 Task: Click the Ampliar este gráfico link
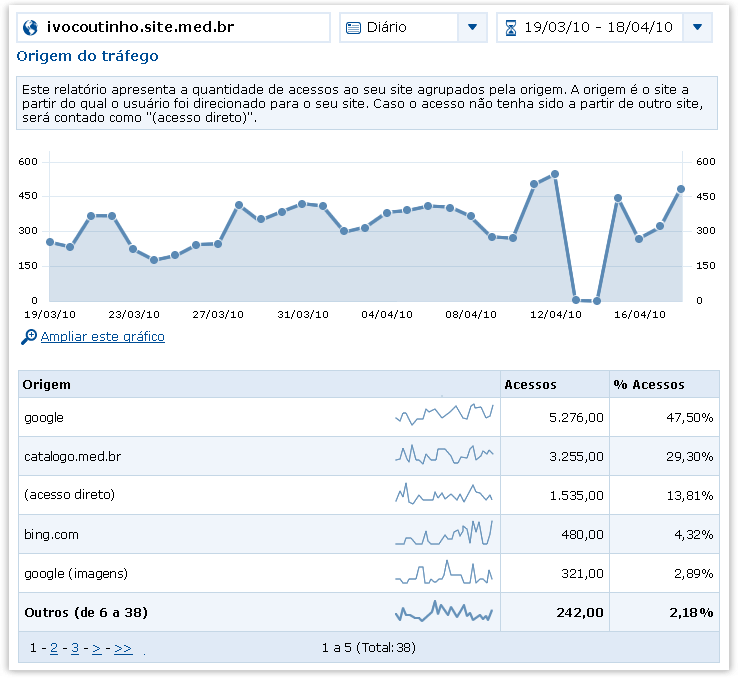point(102,337)
